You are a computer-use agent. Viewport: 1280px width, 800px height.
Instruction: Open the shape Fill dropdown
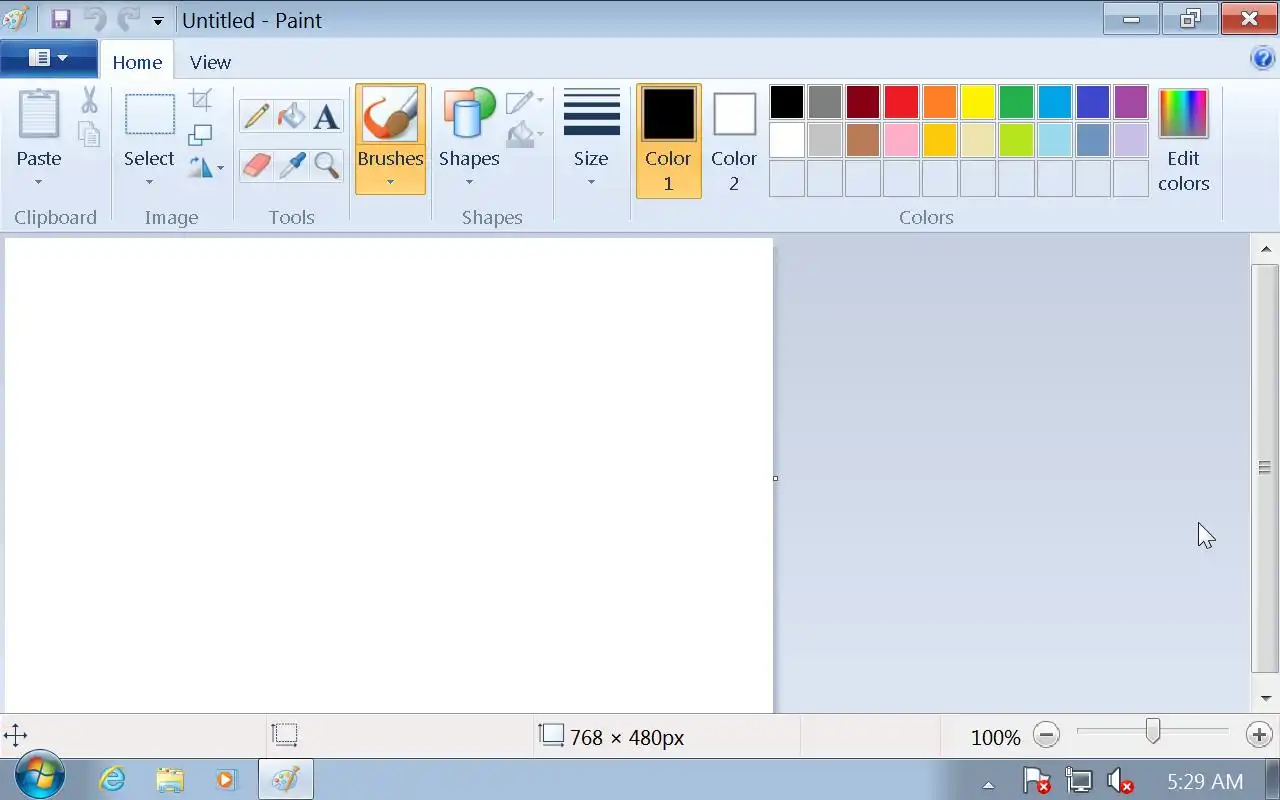coord(524,134)
